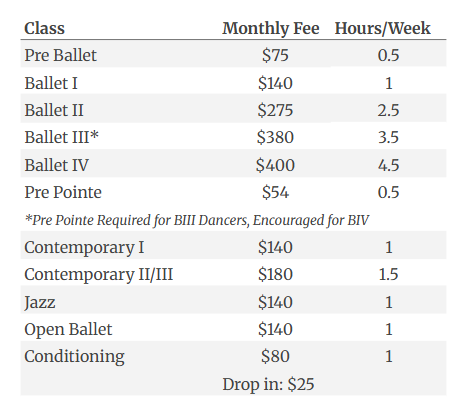Select the Conditioning $80 fee
Screen dimensions: 473x418
(275, 356)
